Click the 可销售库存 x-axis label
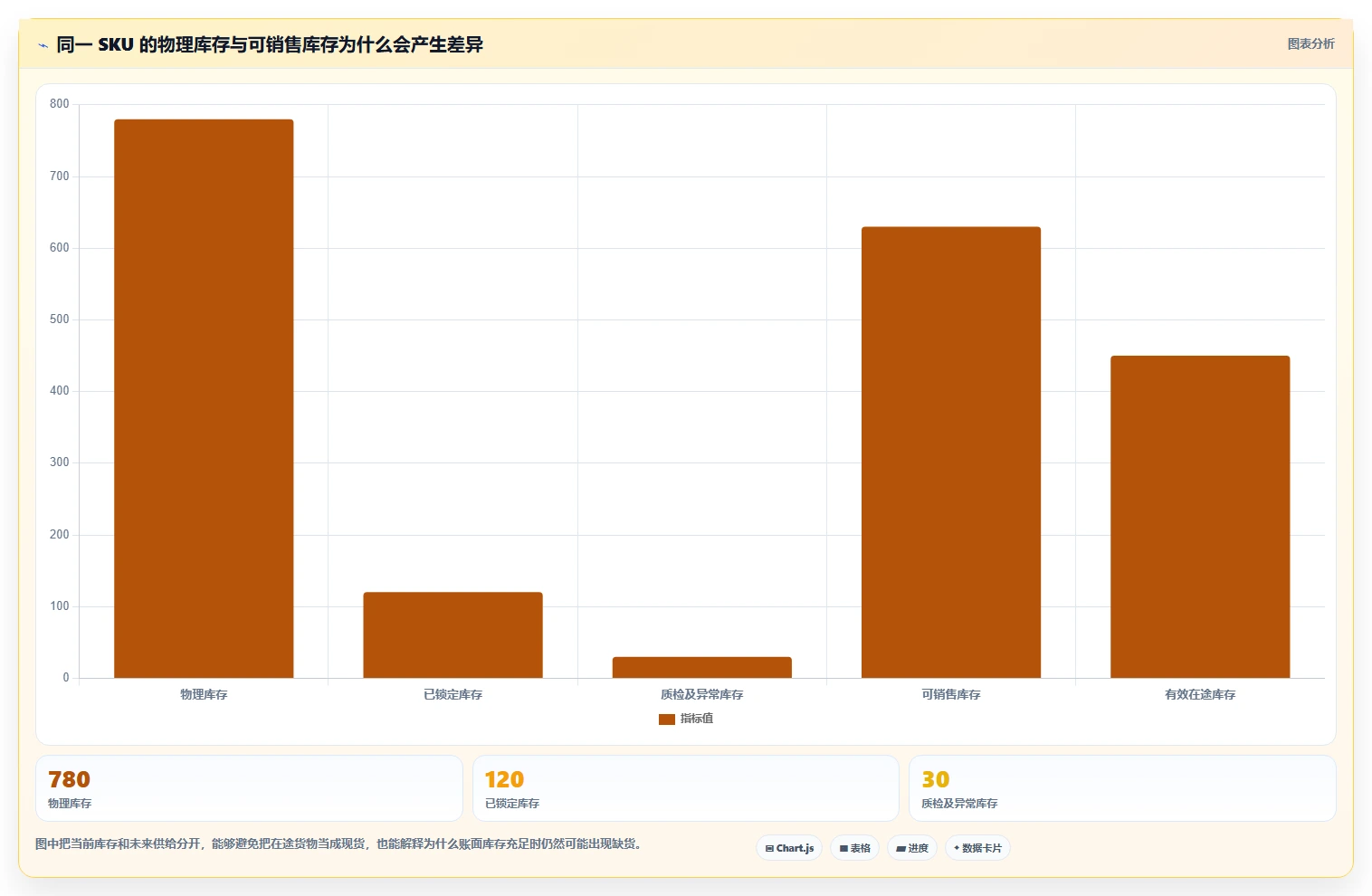Screen dimensions: 1372x896 tap(951, 695)
